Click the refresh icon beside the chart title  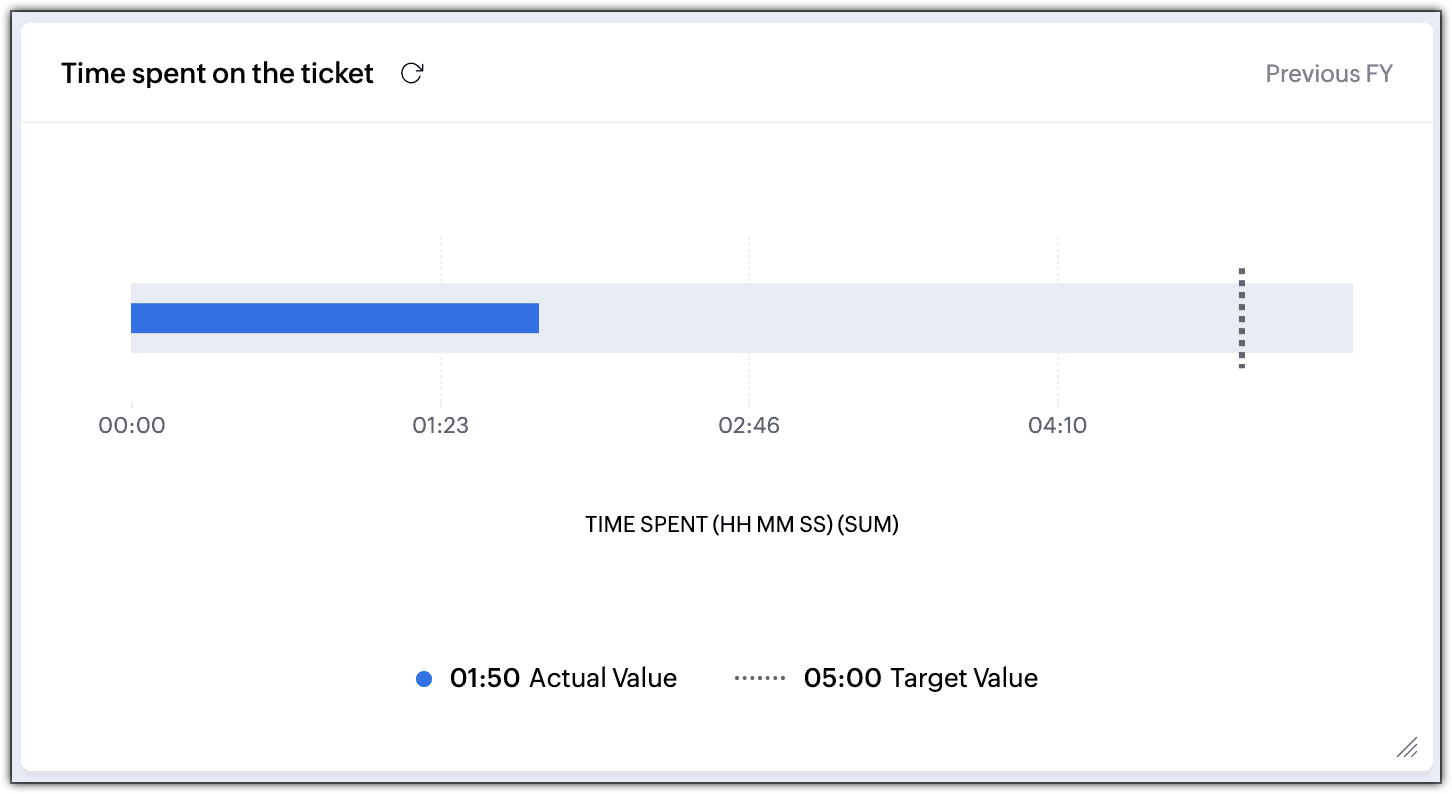click(x=412, y=73)
